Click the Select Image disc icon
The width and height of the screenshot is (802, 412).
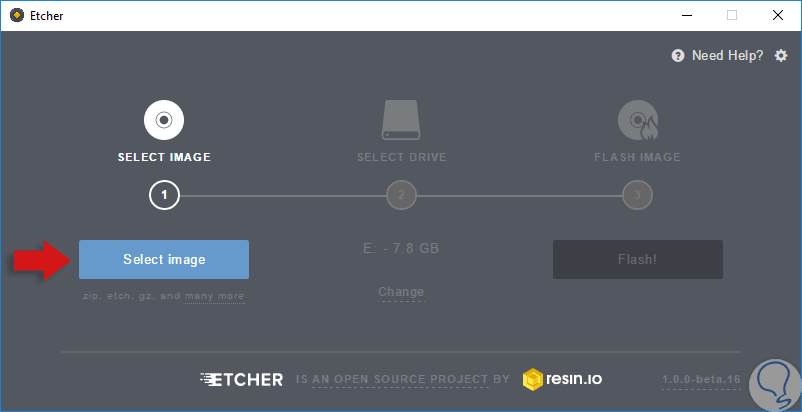[164, 120]
